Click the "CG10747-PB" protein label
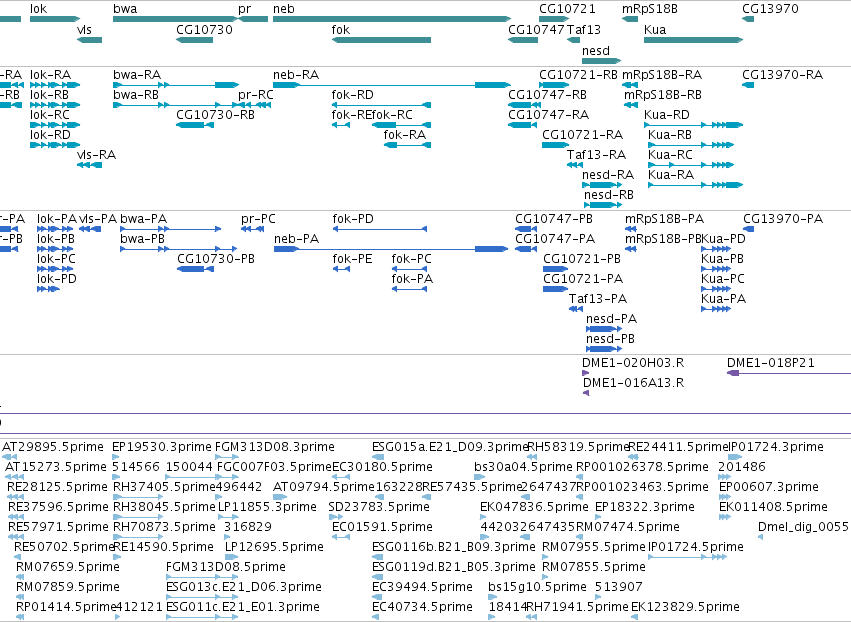 click(x=554, y=219)
